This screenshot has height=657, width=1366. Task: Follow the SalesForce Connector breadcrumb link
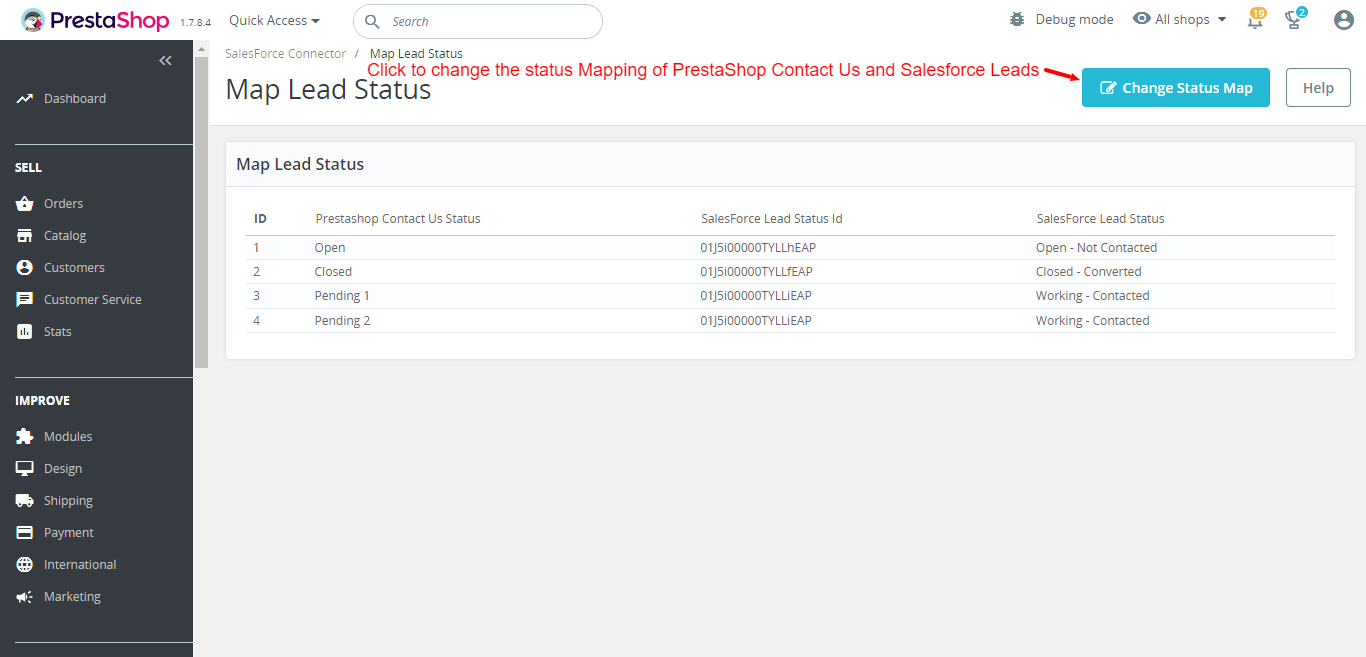tap(286, 54)
